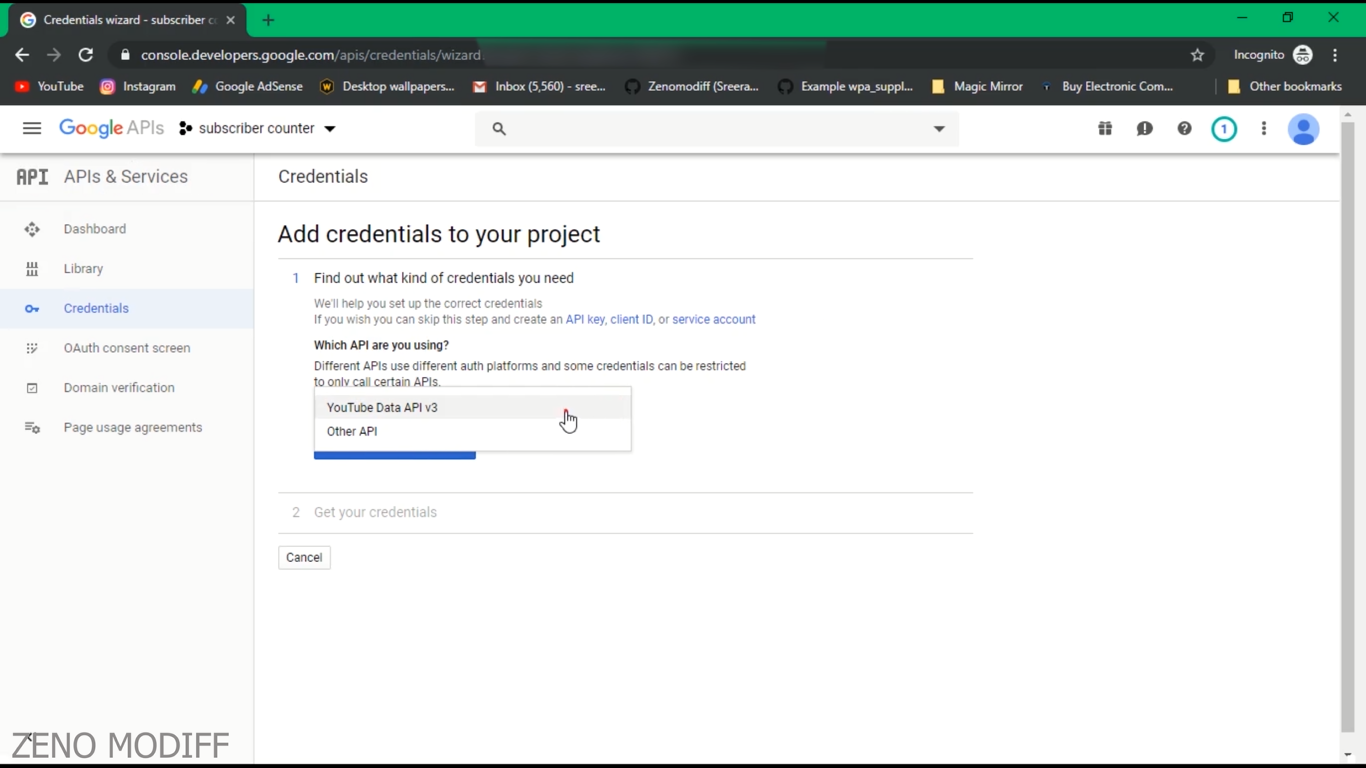
Task: Click the Page usage agreements icon
Action: [x=32, y=428]
